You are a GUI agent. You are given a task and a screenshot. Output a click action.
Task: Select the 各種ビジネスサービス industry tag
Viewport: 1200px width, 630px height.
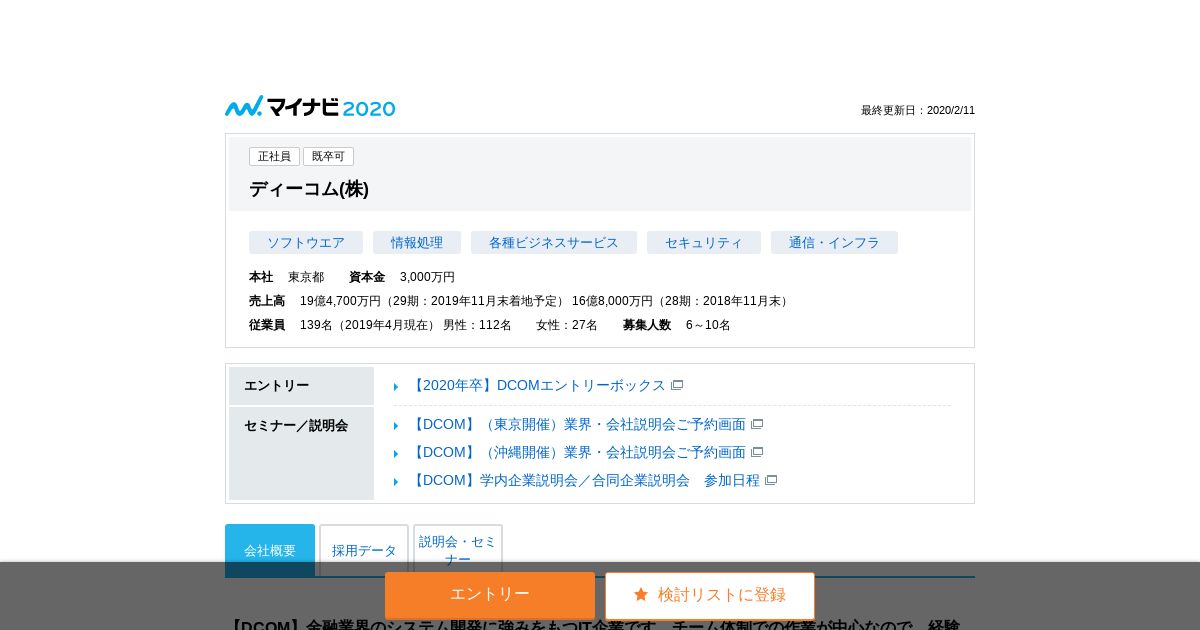pos(554,243)
